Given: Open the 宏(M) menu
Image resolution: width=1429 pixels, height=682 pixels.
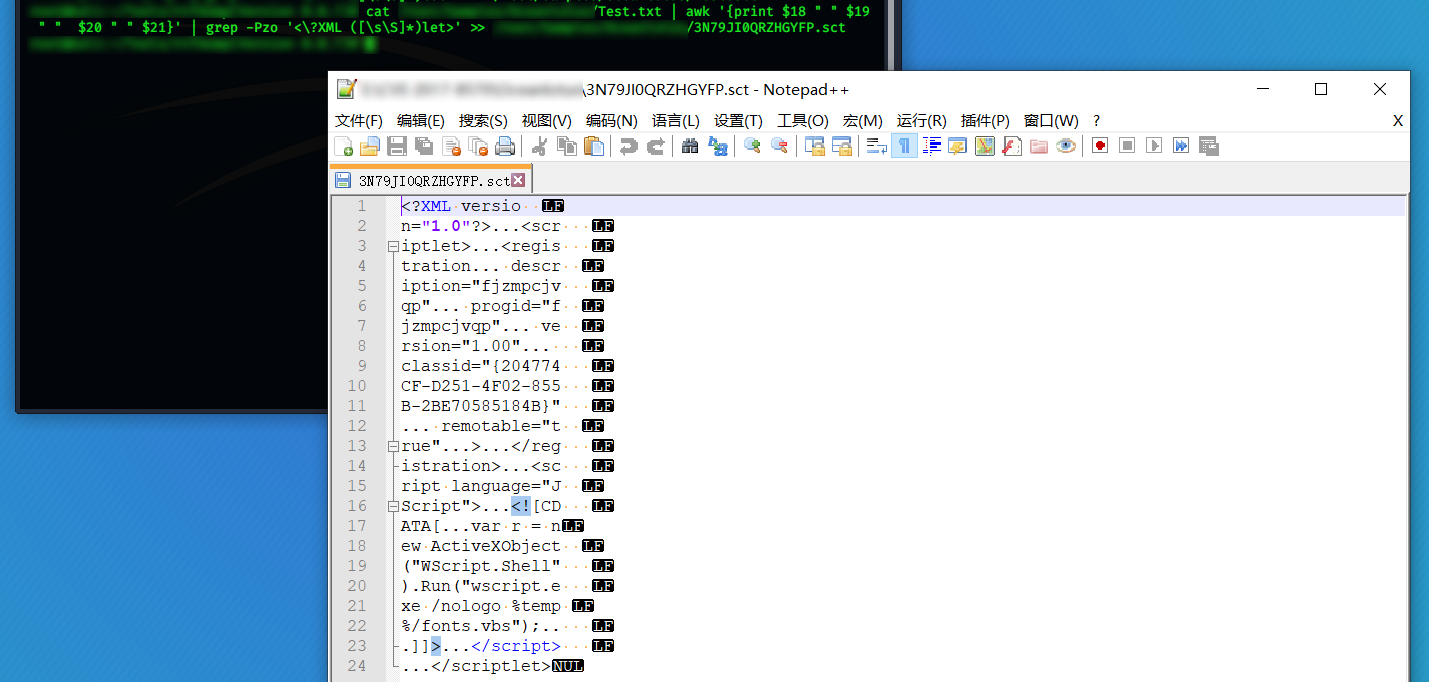Looking at the screenshot, I should click(863, 120).
